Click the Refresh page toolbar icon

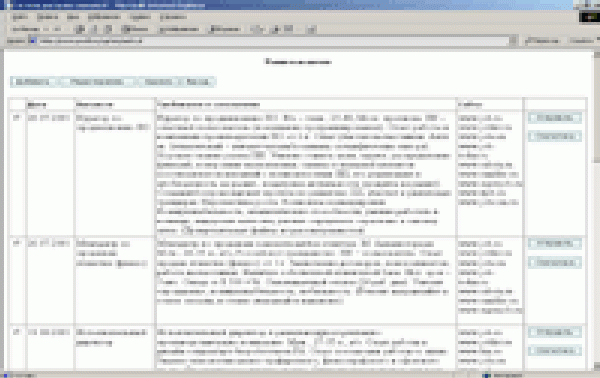point(95,29)
